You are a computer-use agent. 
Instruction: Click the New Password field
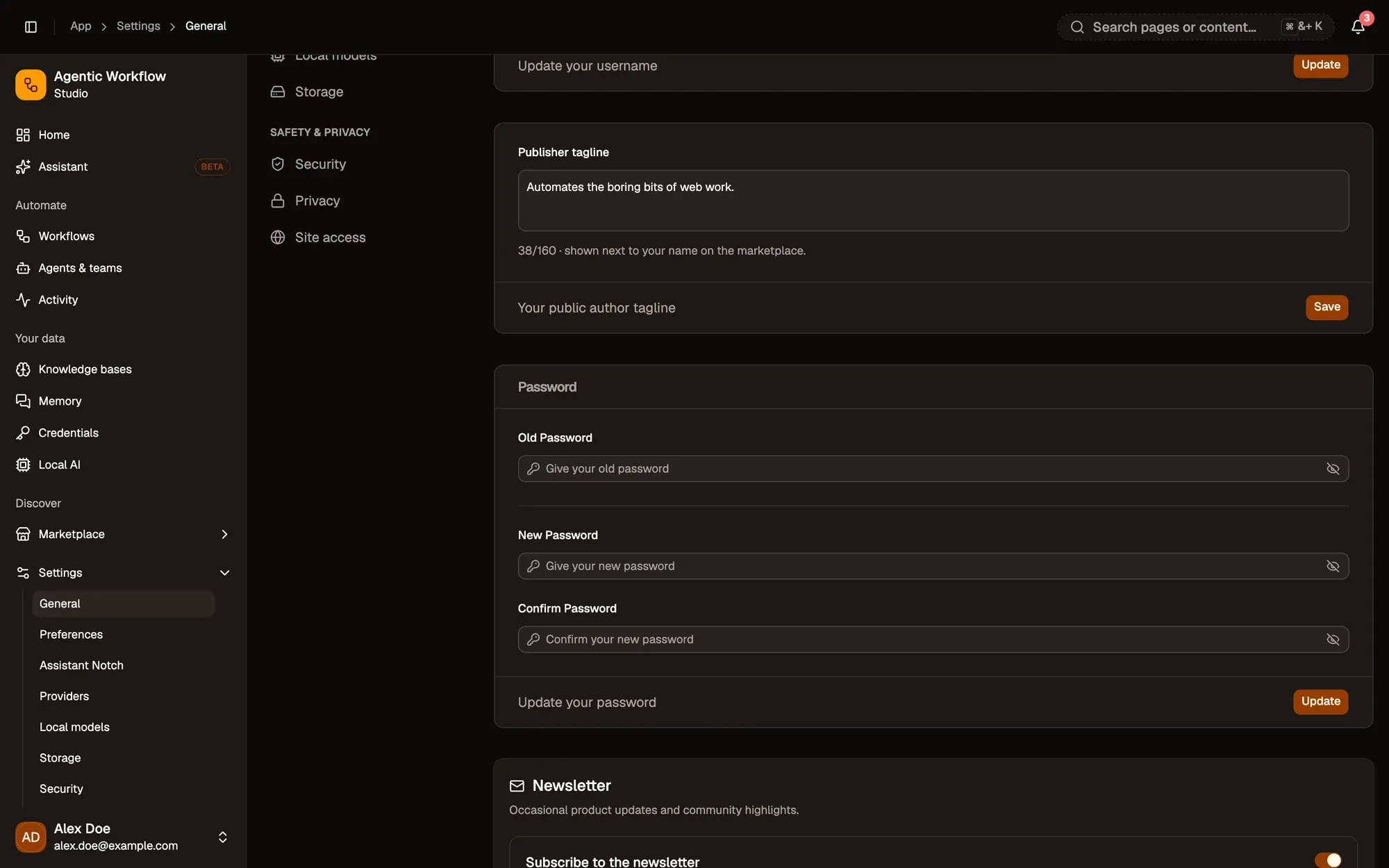click(933, 566)
